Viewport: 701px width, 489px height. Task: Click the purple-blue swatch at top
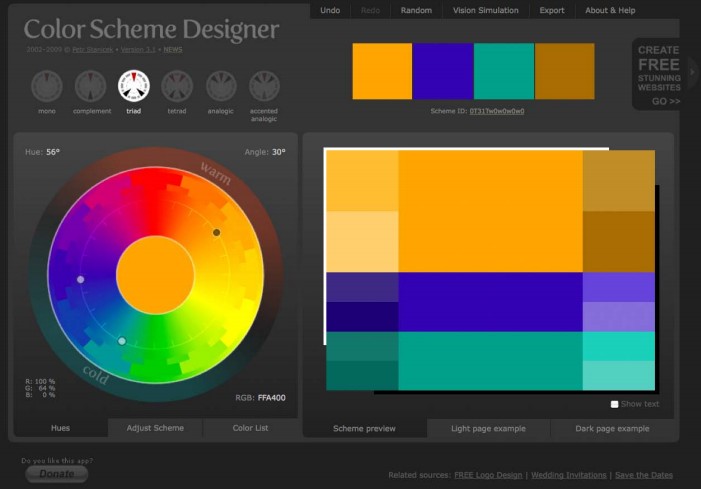pyautogui.click(x=443, y=71)
